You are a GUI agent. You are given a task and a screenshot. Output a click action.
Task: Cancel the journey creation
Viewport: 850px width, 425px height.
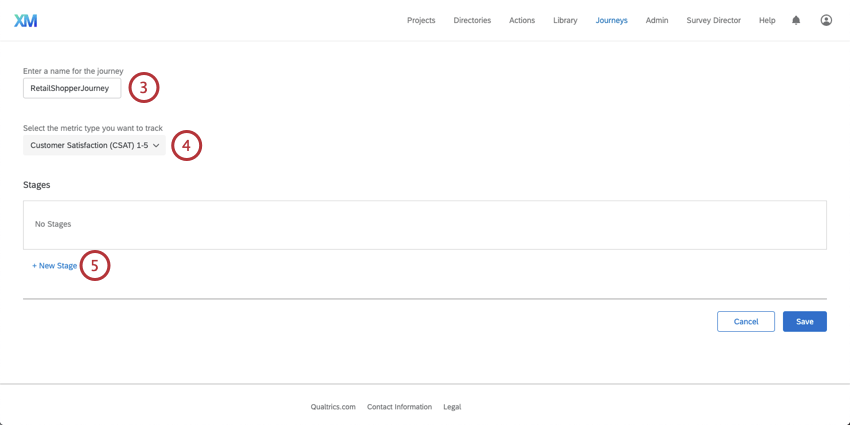click(746, 321)
